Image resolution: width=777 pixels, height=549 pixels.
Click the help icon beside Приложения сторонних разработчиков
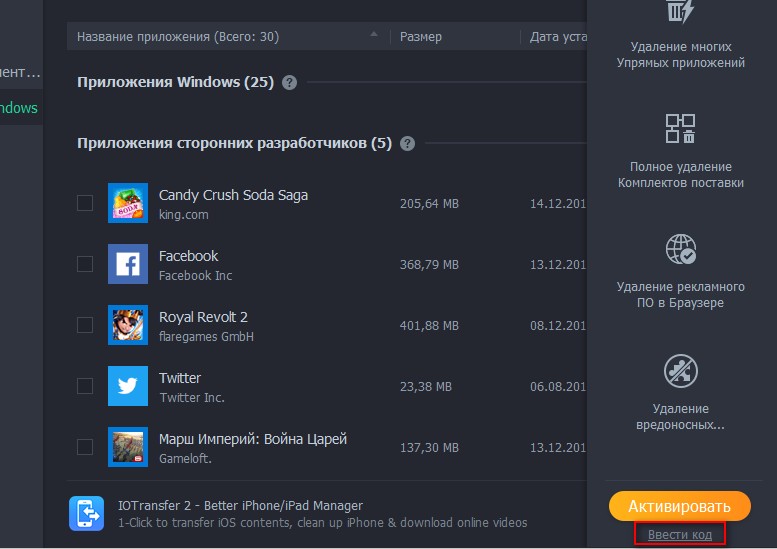tap(407, 144)
